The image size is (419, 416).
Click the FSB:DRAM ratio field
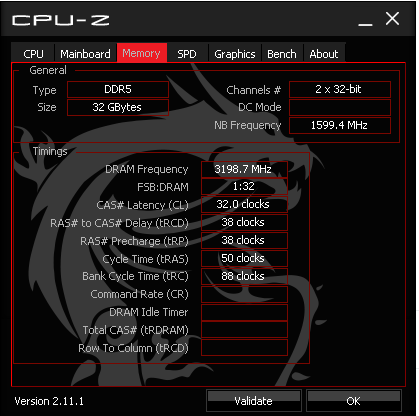point(244,186)
